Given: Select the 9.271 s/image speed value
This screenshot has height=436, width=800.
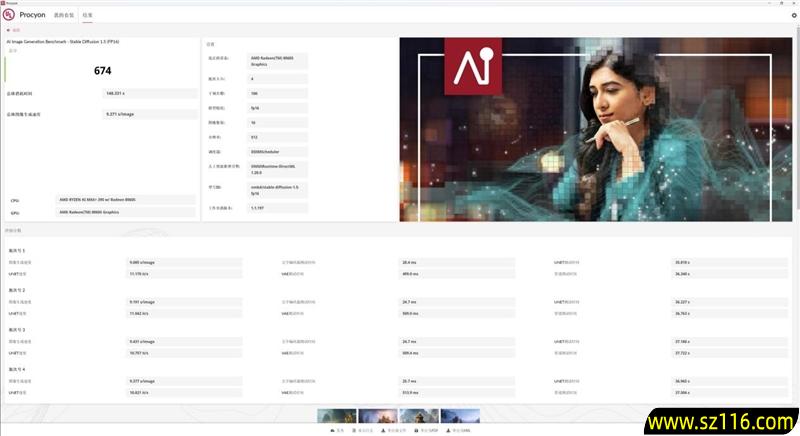Looking at the screenshot, I should (148, 114).
